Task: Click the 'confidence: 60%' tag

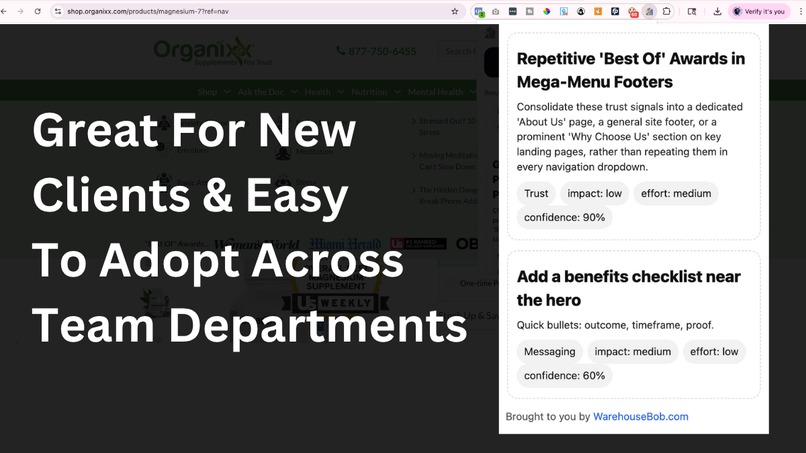Action: (x=564, y=376)
